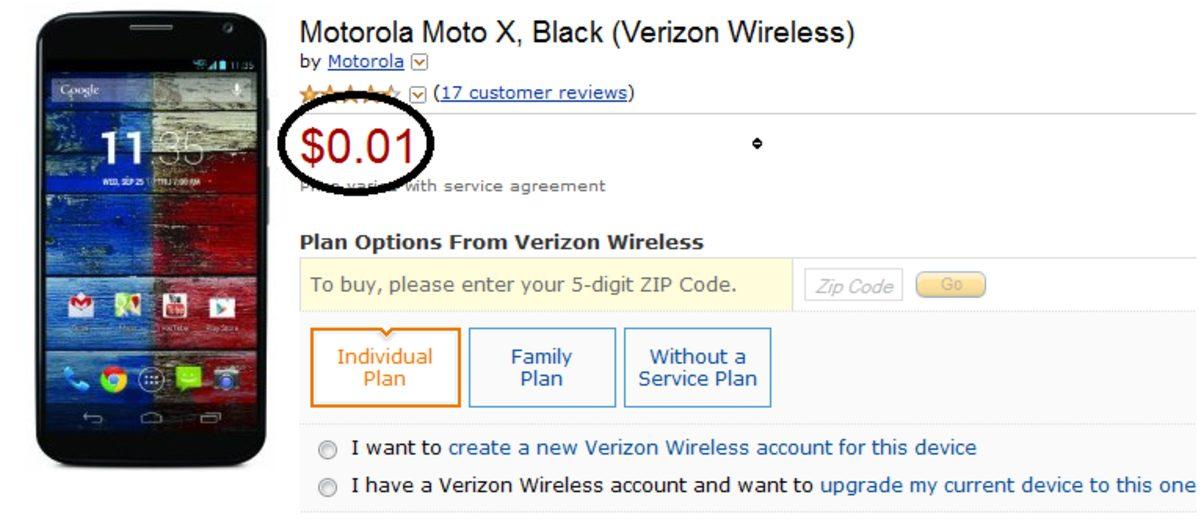Open the star ratings dropdown arrow
The height and width of the screenshot is (522, 1200).
pyautogui.click(x=418, y=94)
